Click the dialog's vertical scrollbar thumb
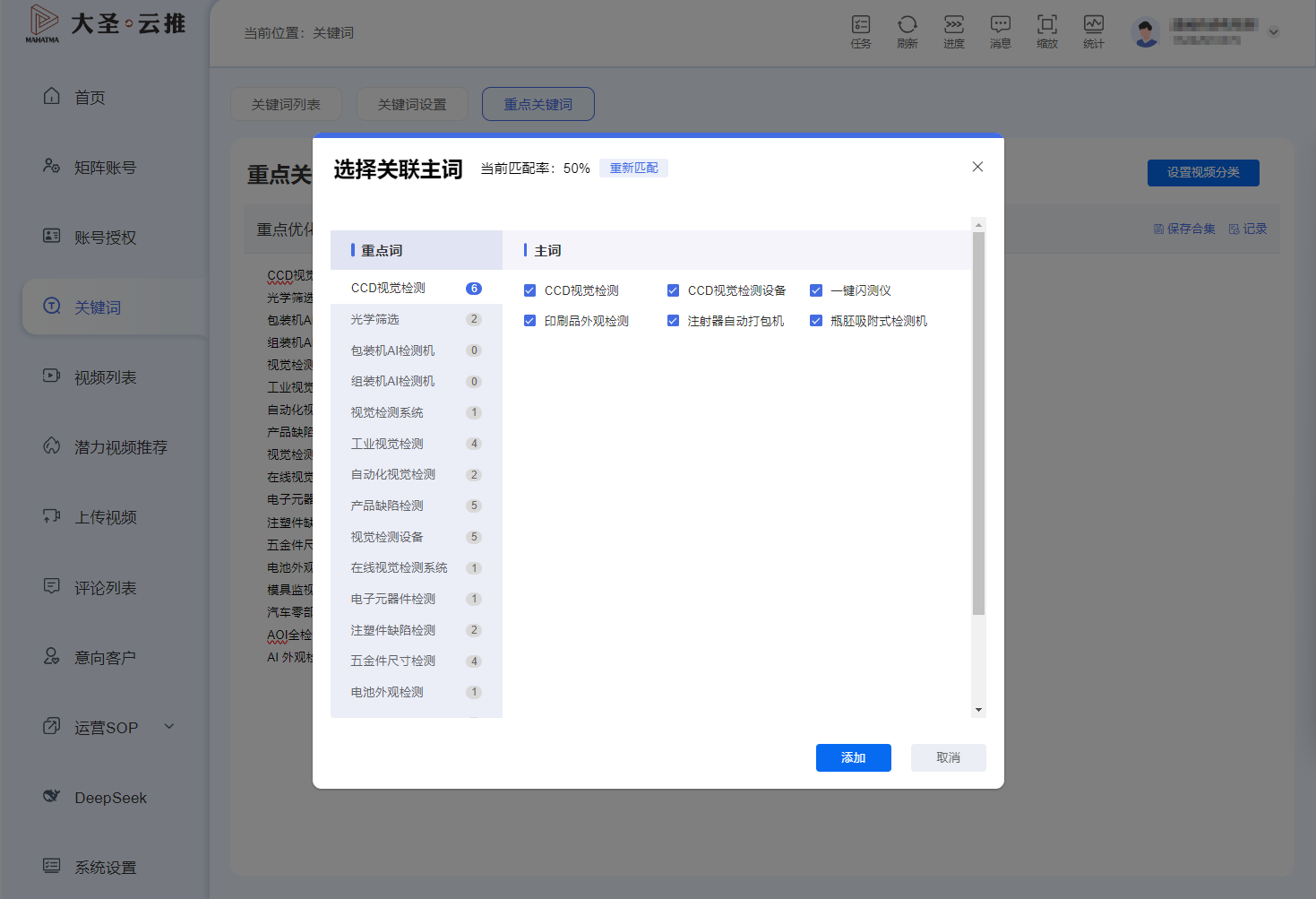This screenshot has width=1316, height=899. tap(978, 423)
